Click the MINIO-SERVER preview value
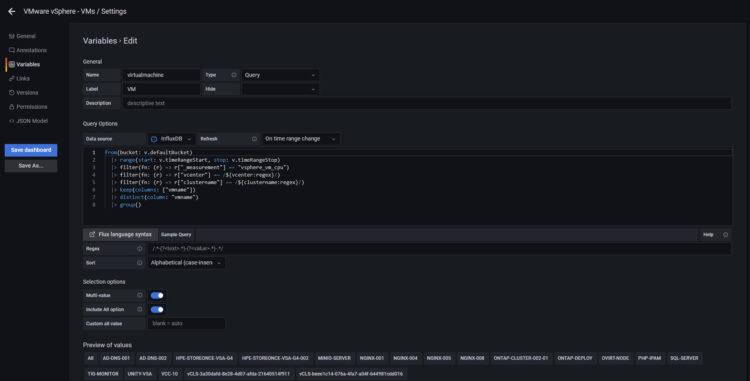Screen dimensions: 750x381 pos(334,358)
